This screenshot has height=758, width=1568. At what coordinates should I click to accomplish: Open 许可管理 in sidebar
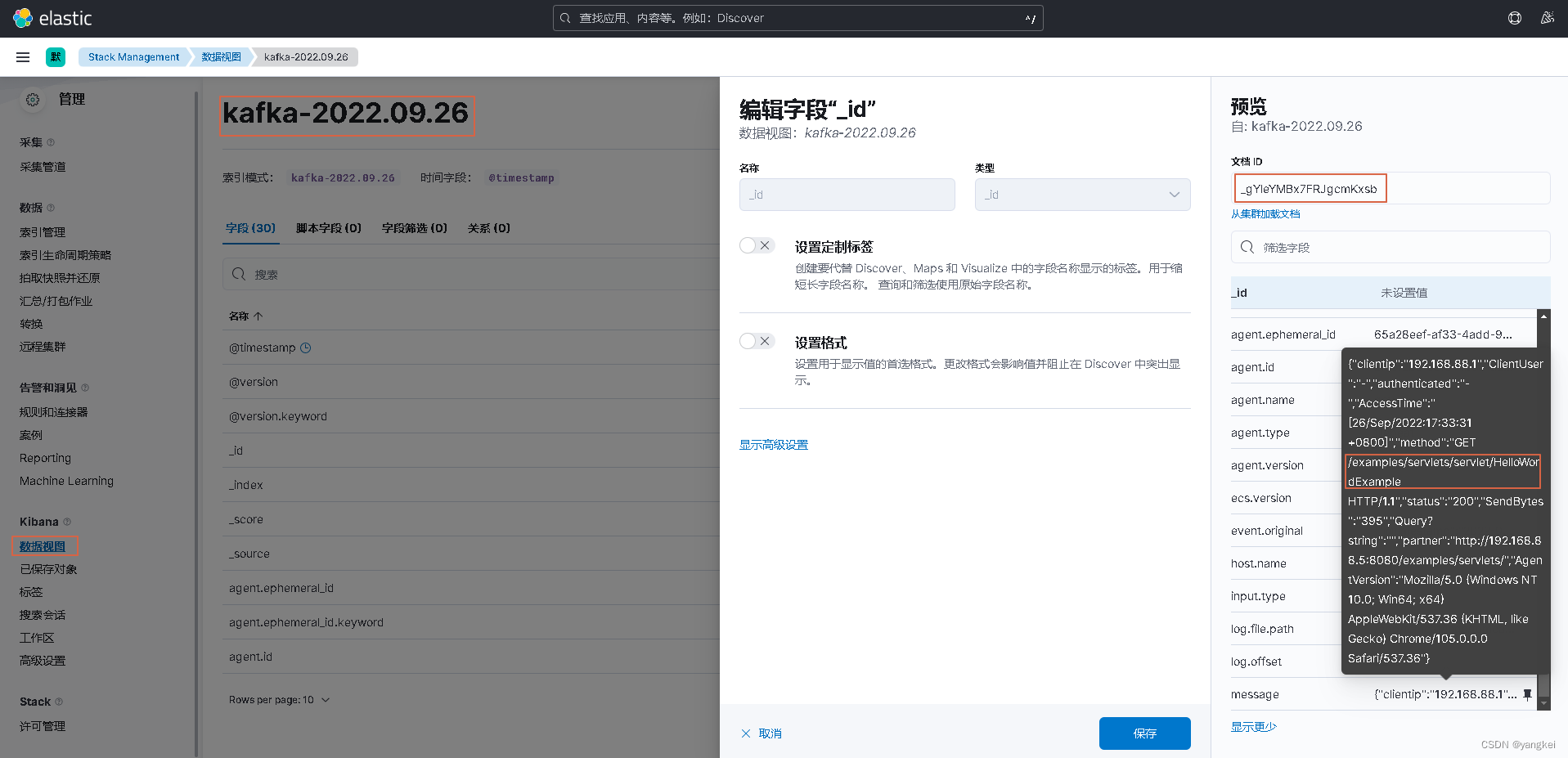coord(43,726)
